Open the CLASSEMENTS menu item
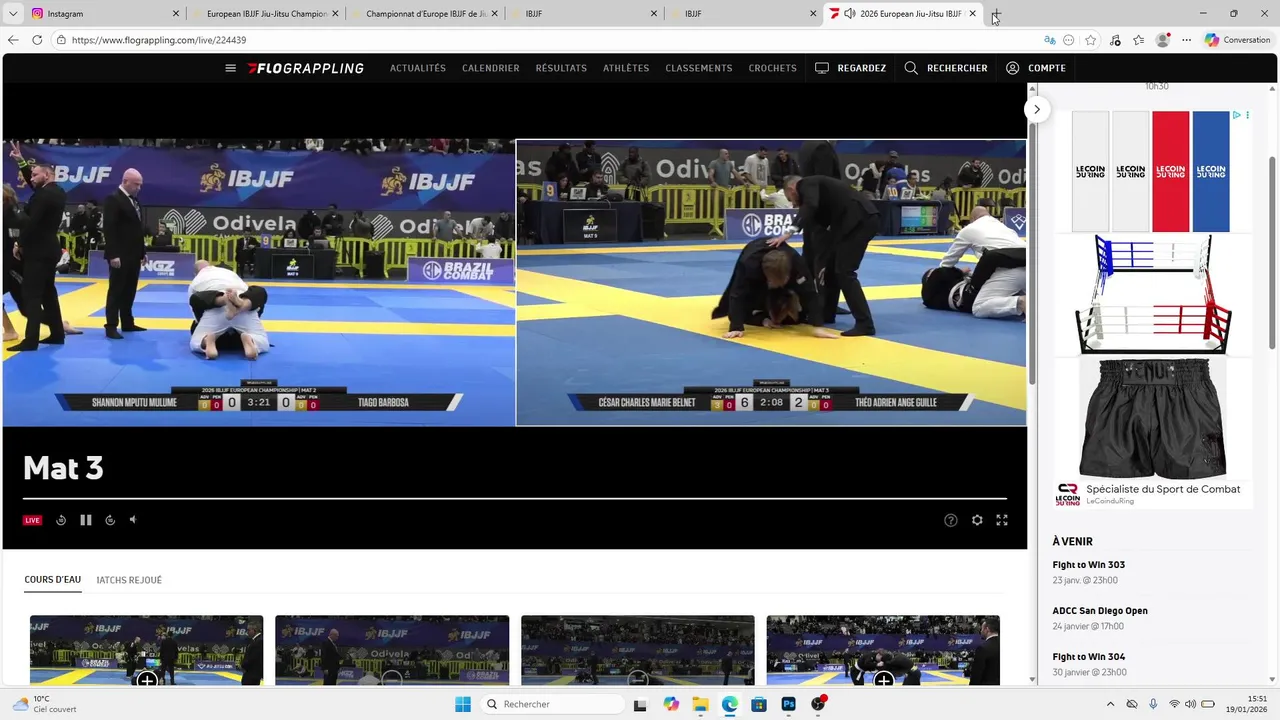Screen dimensions: 1280x720 point(699,68)
